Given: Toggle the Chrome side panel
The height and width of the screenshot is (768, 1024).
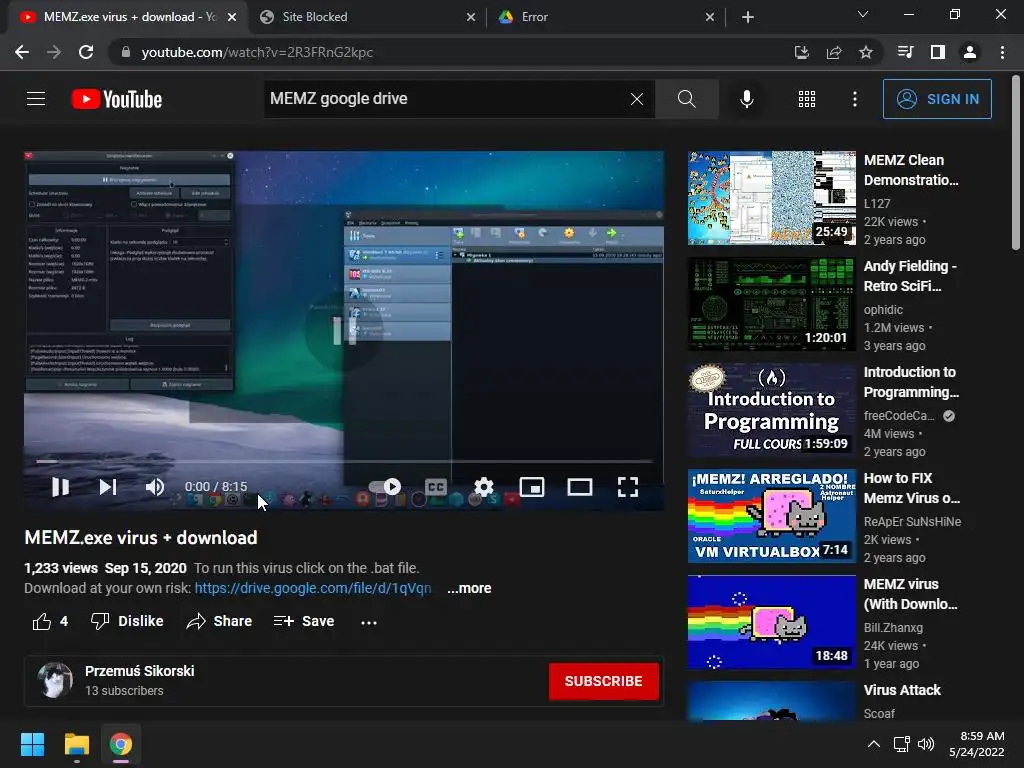Looking at the screenshot, I should pyautogui.click(x=937, y=52).
